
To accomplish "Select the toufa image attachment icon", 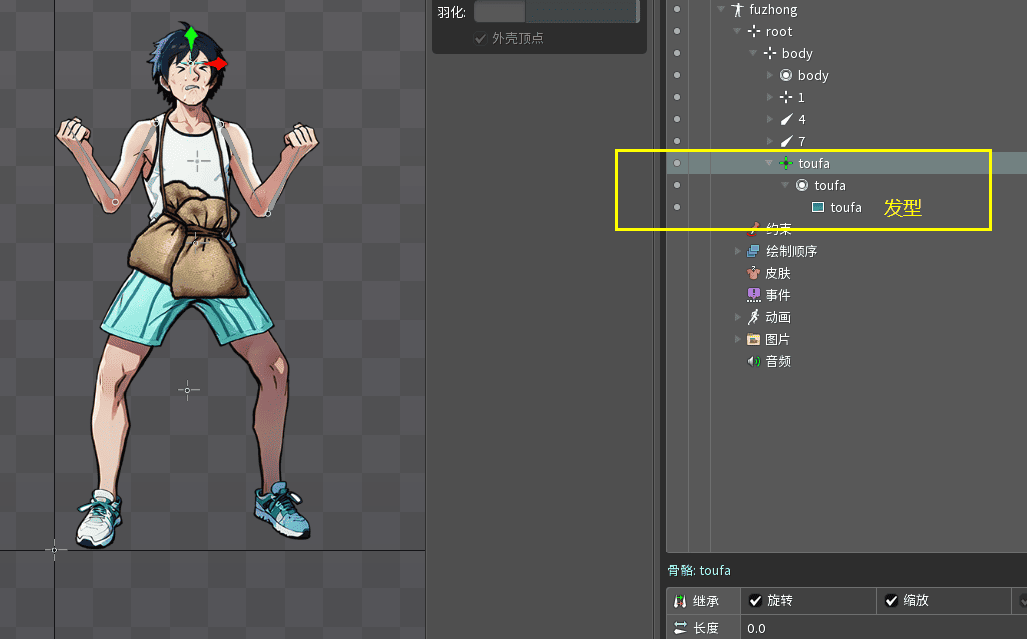I will tap(818, 207).
